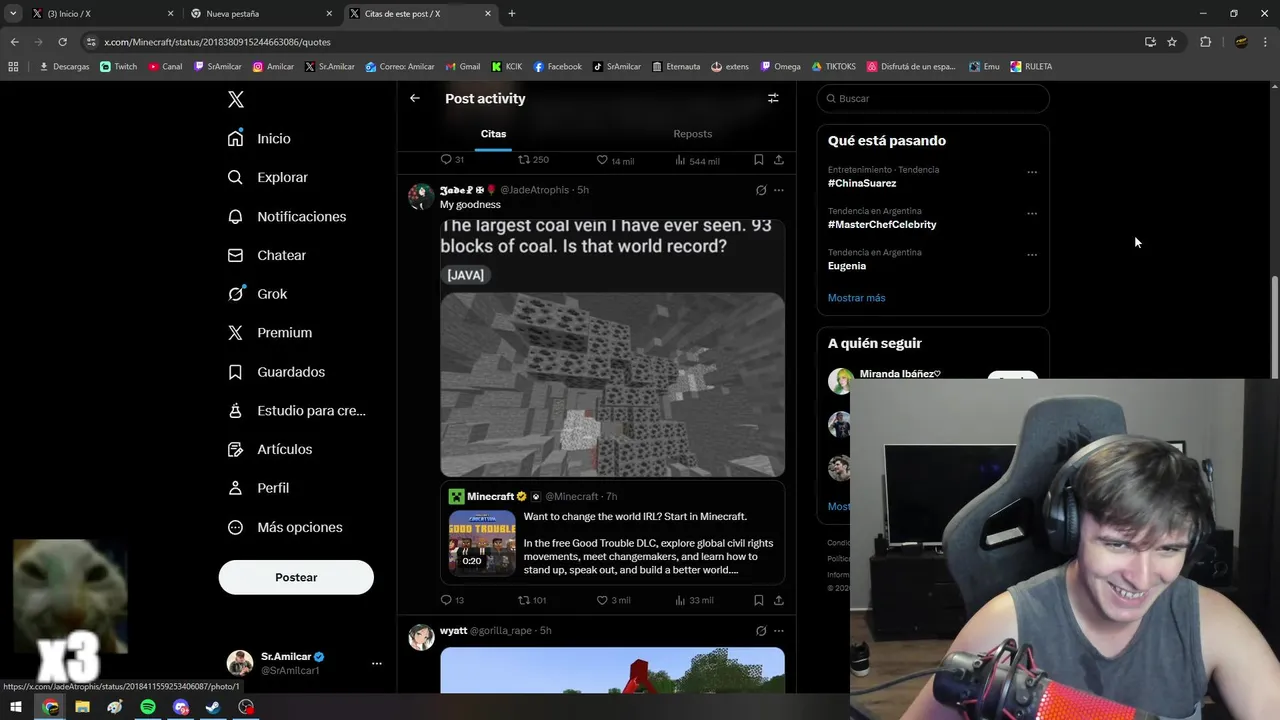Reload the page in Chrome
The image size is (1280, 720).
62,42
